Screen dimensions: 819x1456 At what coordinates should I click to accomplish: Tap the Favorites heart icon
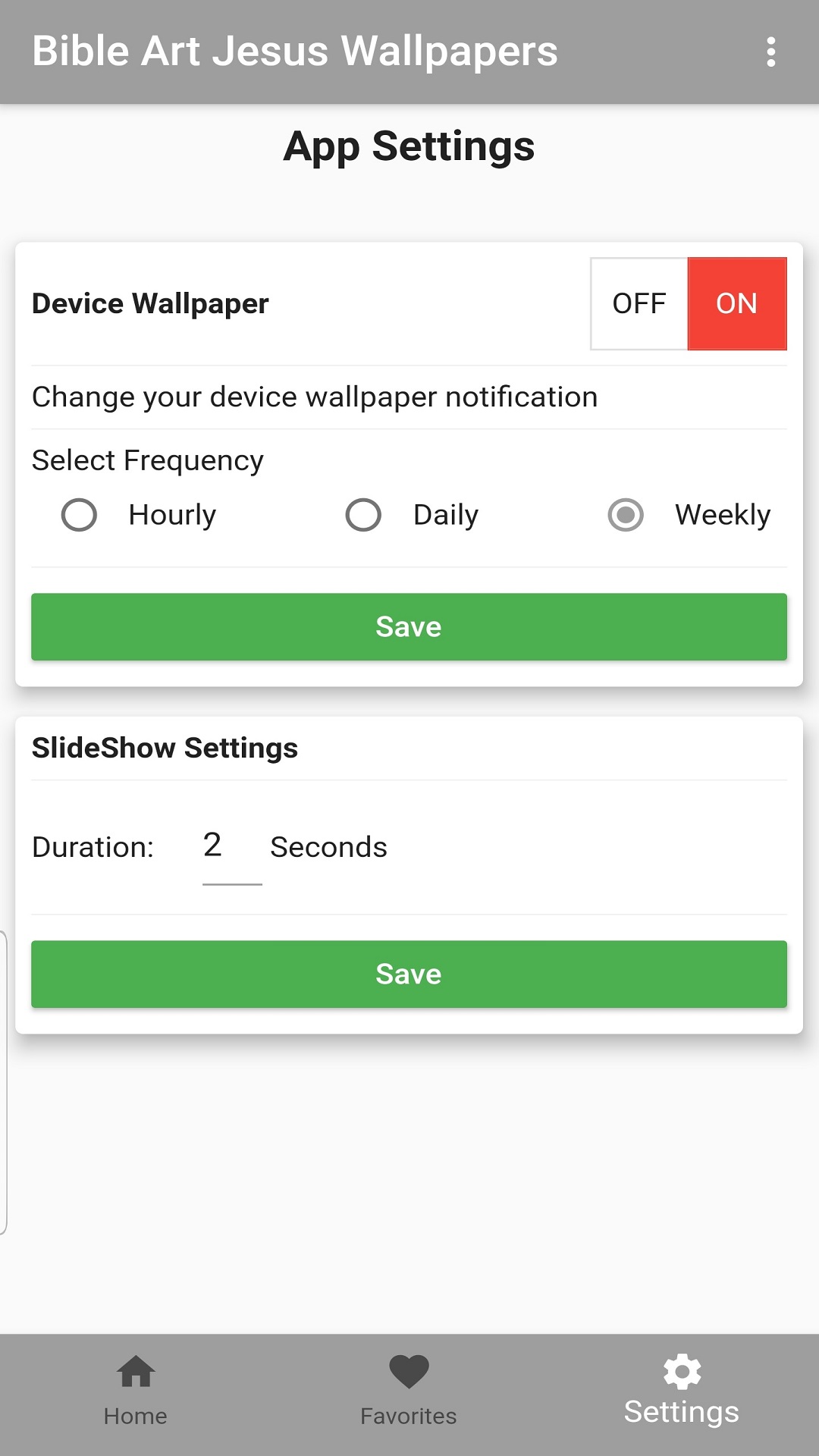tap(409, 1371)
